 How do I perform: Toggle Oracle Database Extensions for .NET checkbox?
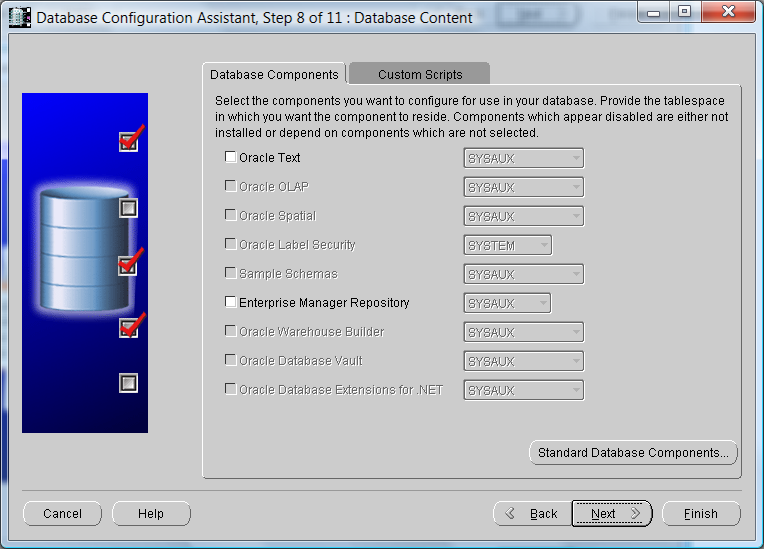coord(230,389)
